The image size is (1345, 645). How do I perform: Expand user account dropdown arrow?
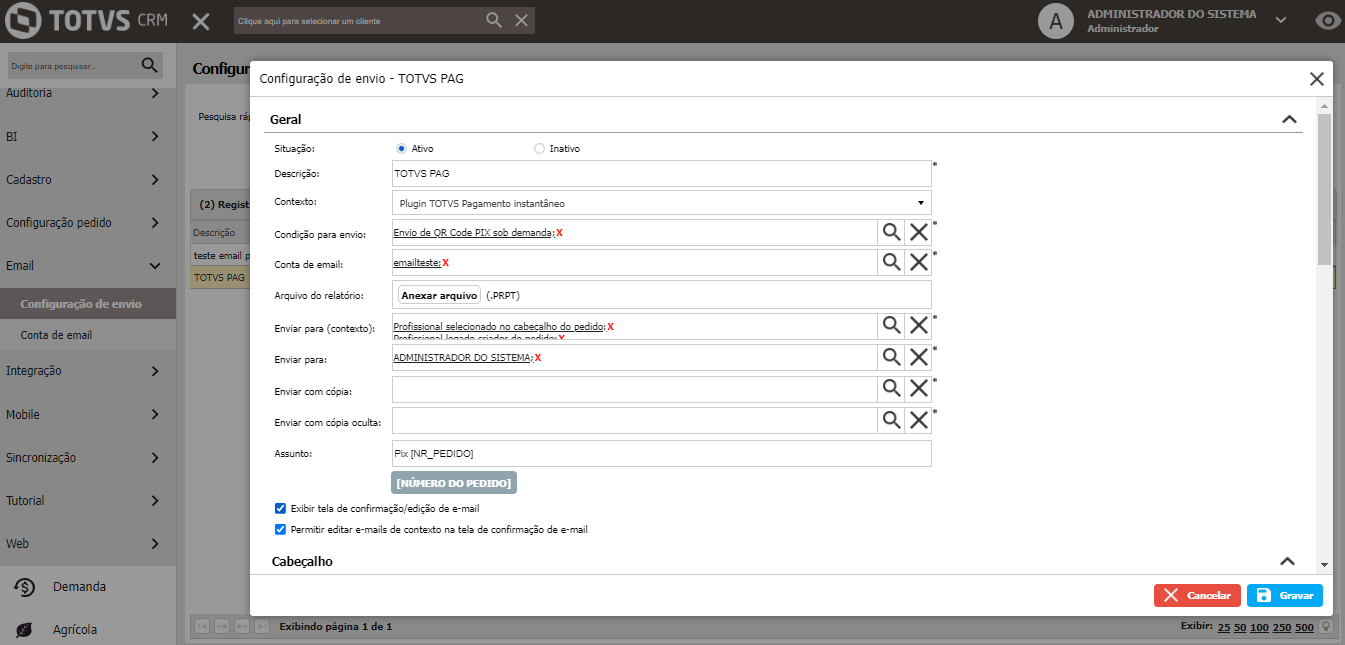1280,19
